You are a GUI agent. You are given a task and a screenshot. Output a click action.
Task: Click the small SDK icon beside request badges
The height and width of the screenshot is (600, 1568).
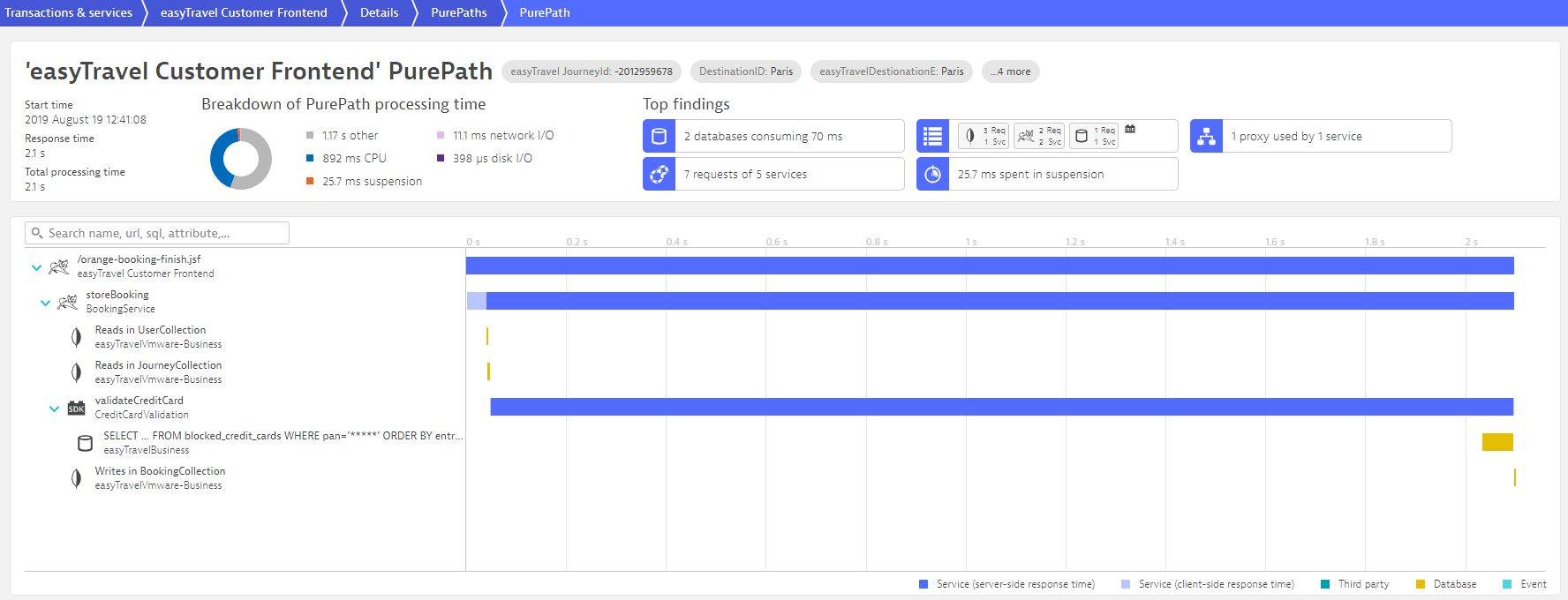coord(1130,129)
